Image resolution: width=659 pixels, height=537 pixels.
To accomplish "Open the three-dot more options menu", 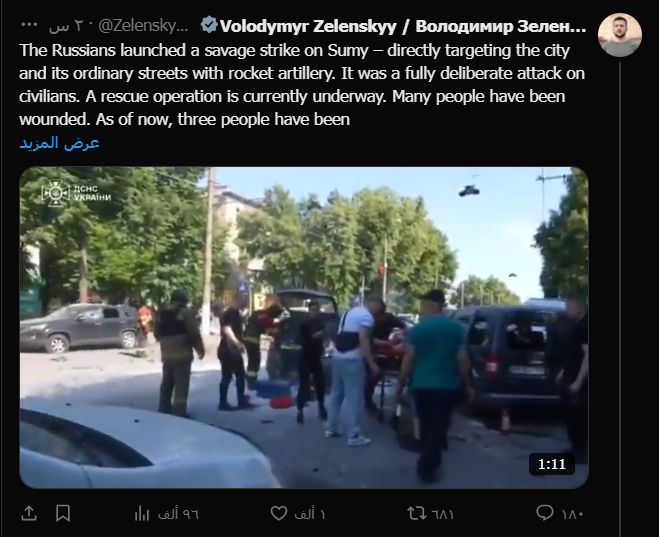I will (x=29, y=25).
